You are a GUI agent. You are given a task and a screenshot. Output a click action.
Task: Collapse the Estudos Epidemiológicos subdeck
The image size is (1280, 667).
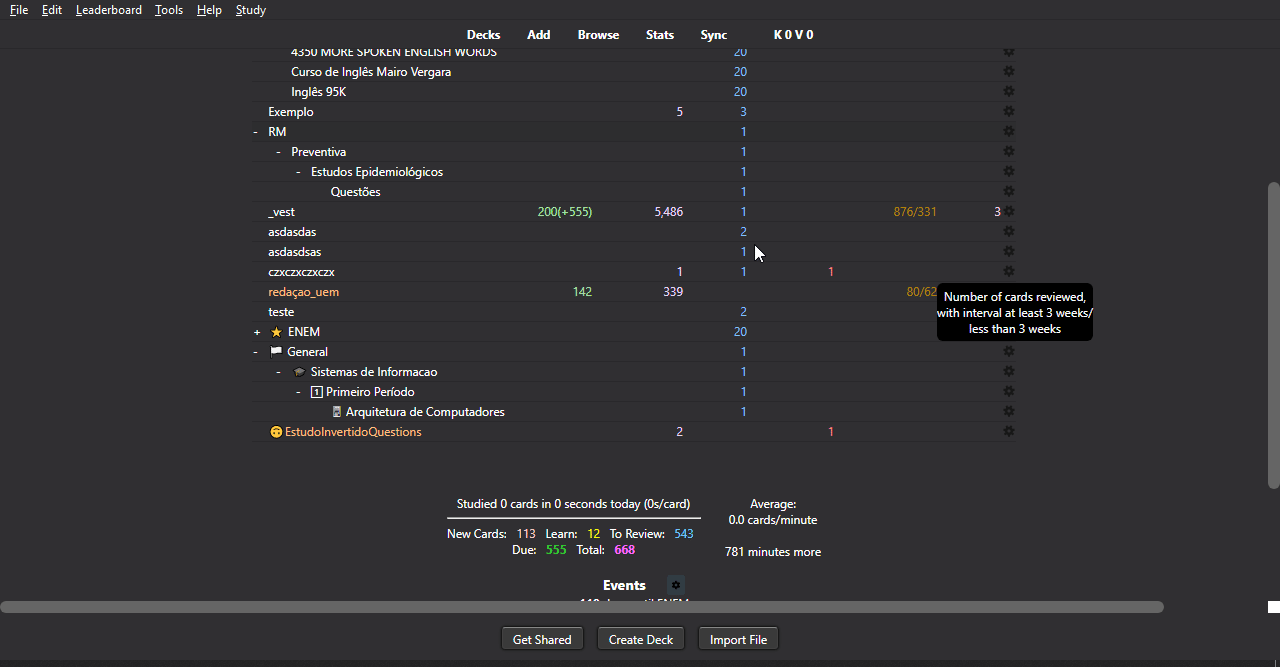pyautogui.click(x=298, y=172)
